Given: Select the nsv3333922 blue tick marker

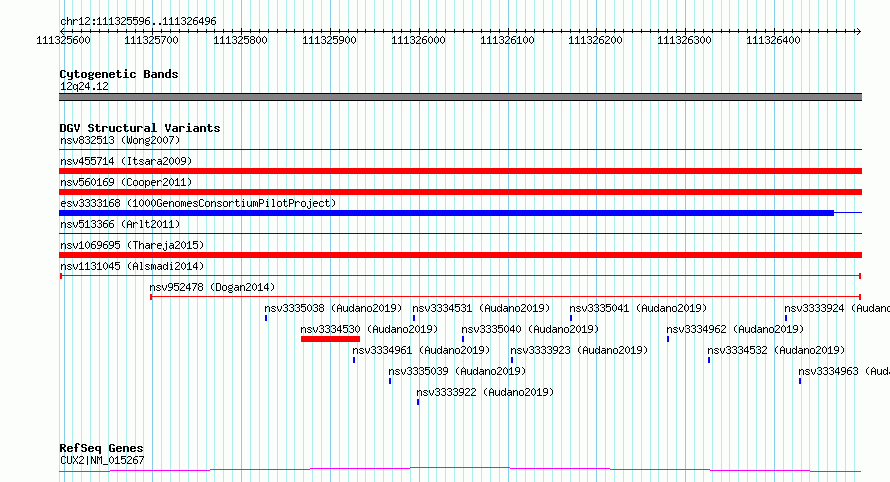Looking at the screenshot, I should click(418, 402).
